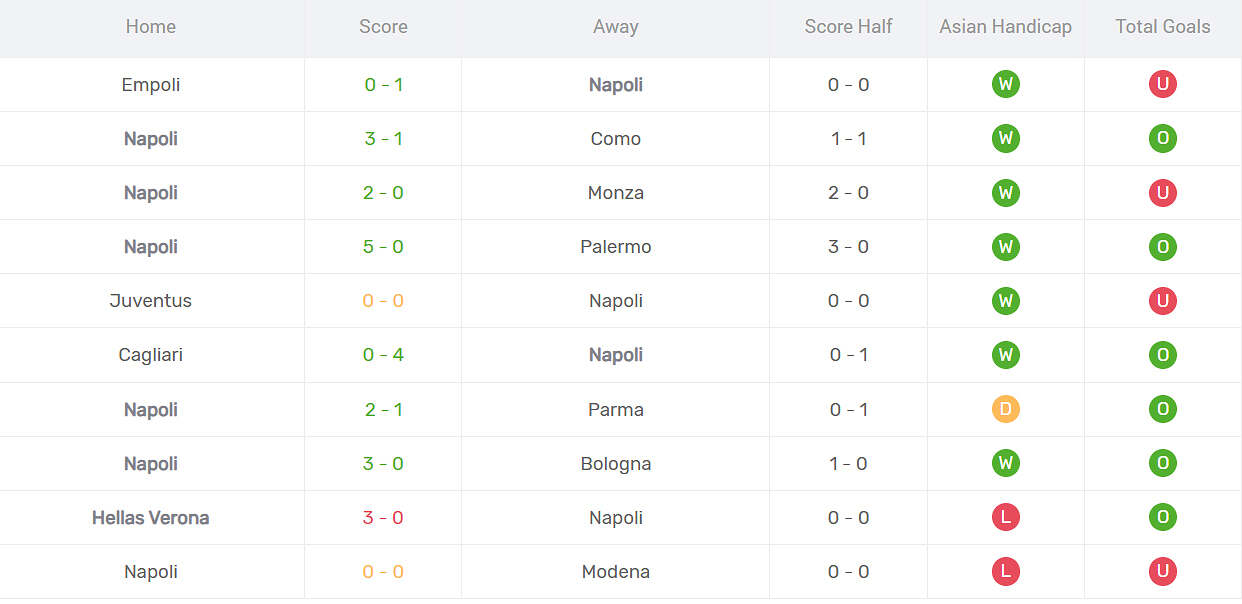Click the Home column header

tap(151, 27)
